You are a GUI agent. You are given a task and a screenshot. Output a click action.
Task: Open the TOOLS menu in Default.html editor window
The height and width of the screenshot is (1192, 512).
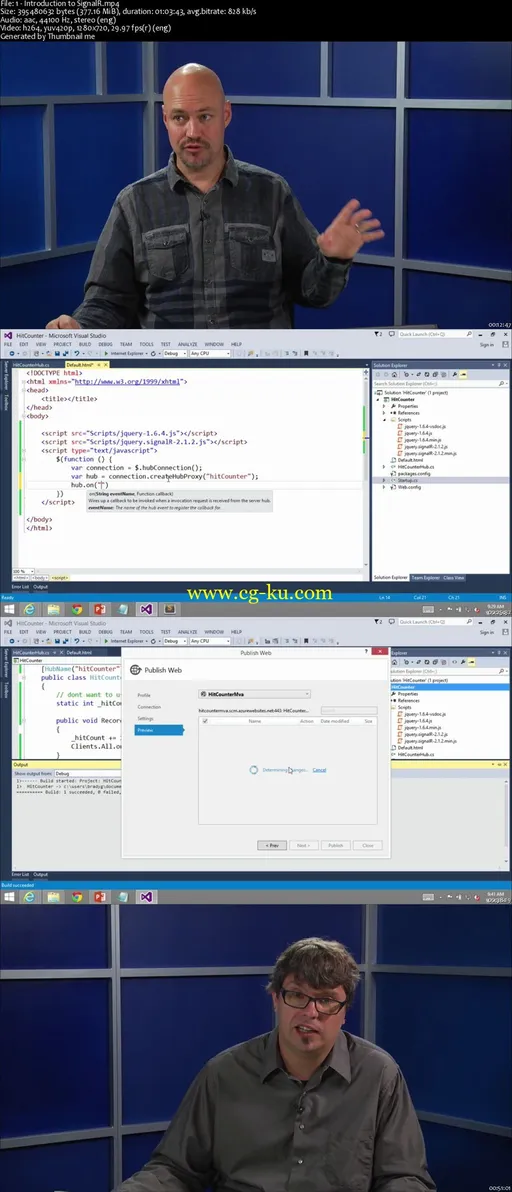[147, 344]
